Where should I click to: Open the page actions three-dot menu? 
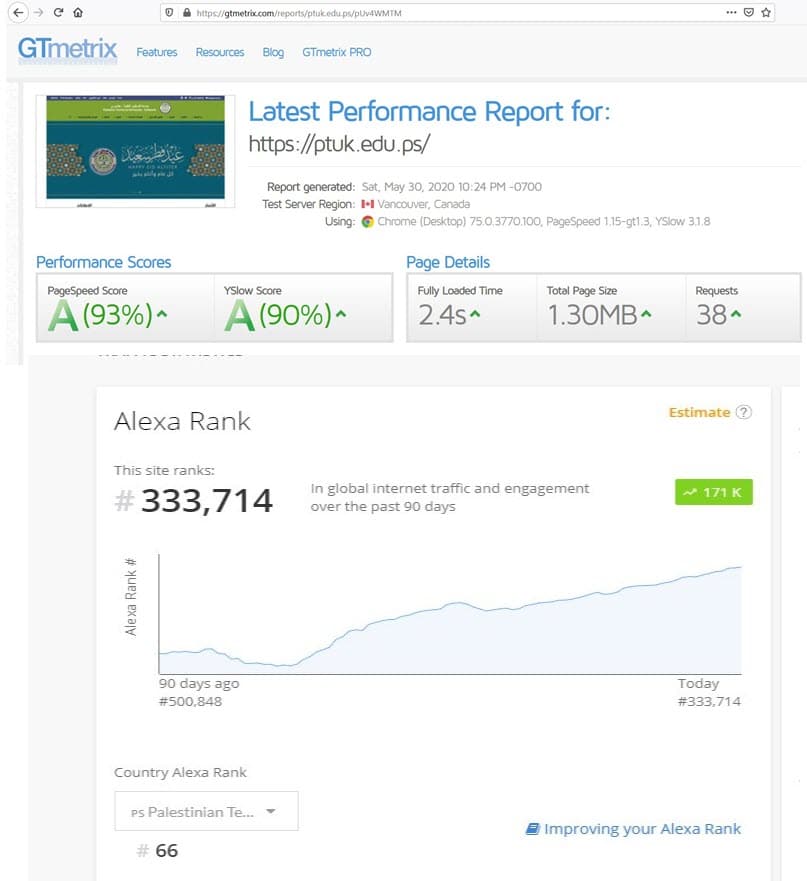tap(731, 13)
